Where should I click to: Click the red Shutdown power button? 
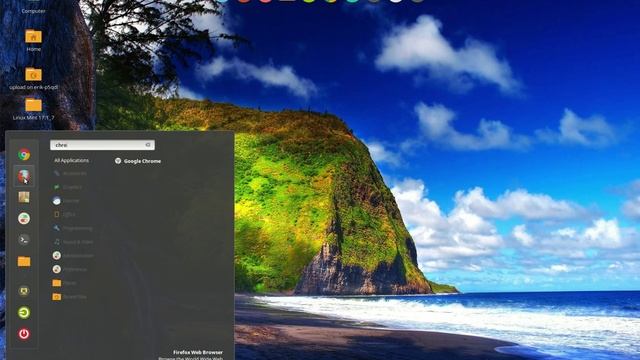click(24, 334)
